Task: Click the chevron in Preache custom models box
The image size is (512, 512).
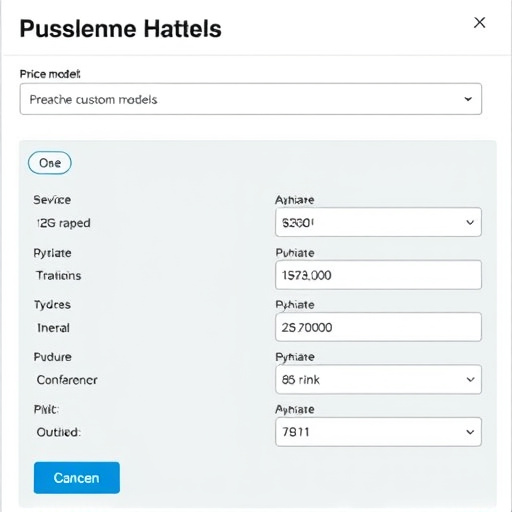Action: pos(468,99)
